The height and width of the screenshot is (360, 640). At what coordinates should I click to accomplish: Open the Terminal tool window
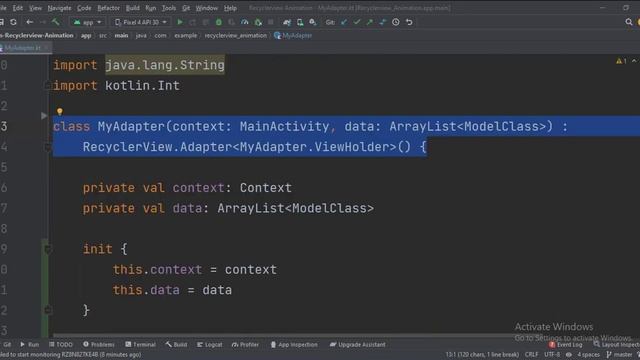coord(140,344)
